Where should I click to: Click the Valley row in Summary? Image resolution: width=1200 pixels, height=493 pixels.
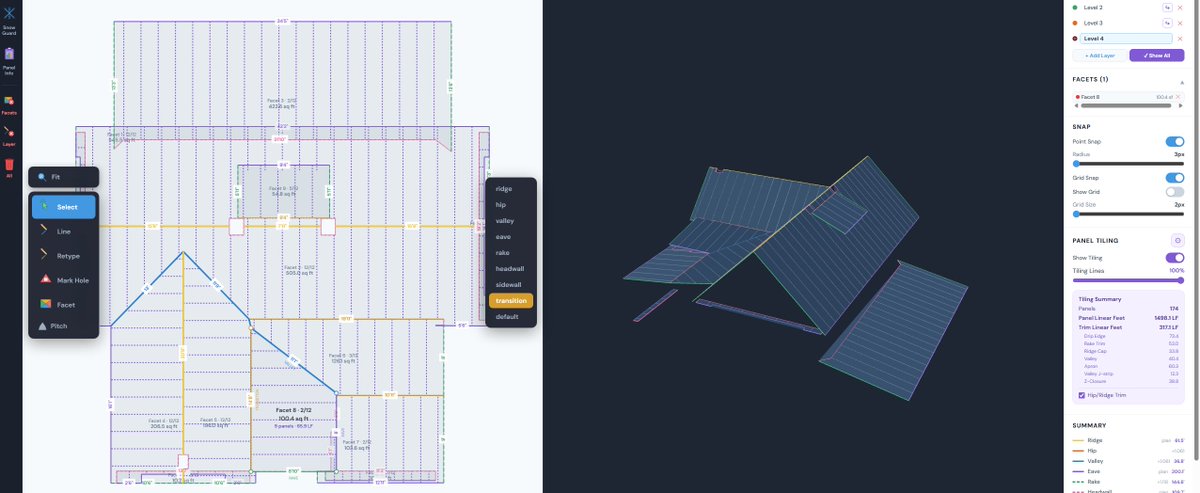[1128, 461]
